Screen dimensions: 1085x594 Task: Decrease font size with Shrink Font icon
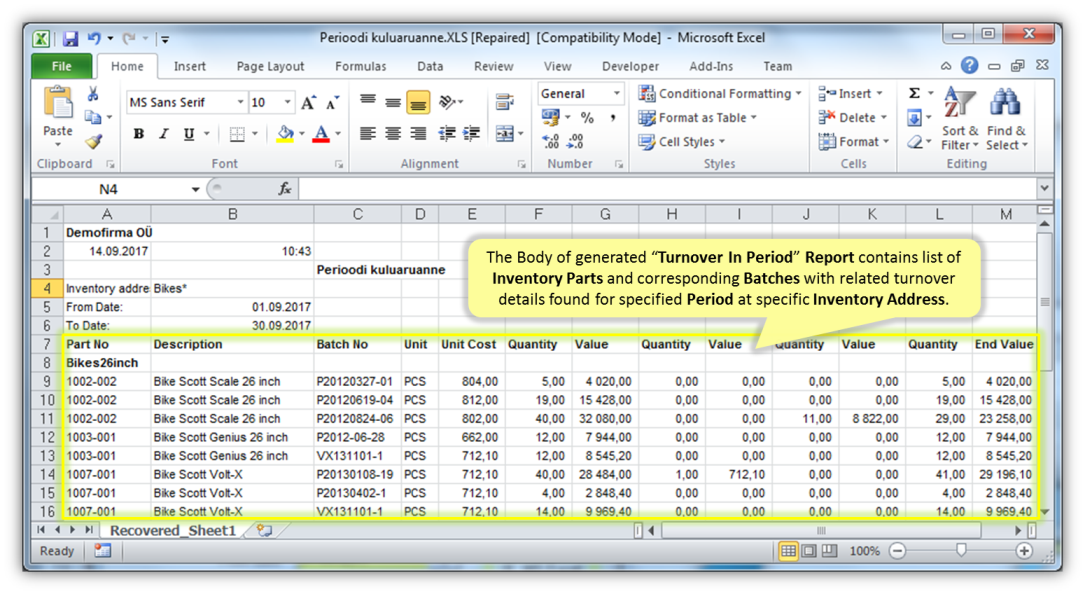332,102
